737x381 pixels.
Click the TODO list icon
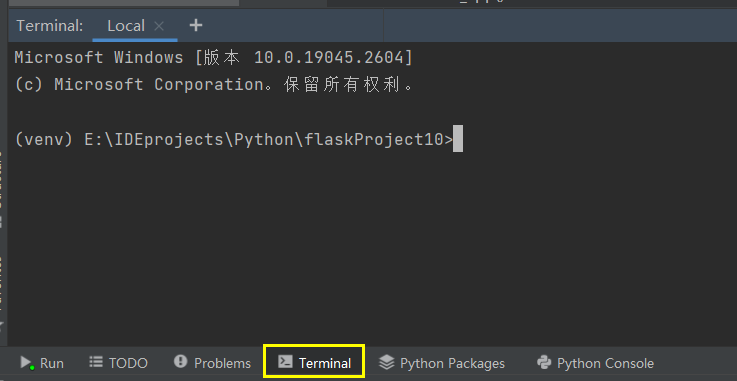click(96, 362)
